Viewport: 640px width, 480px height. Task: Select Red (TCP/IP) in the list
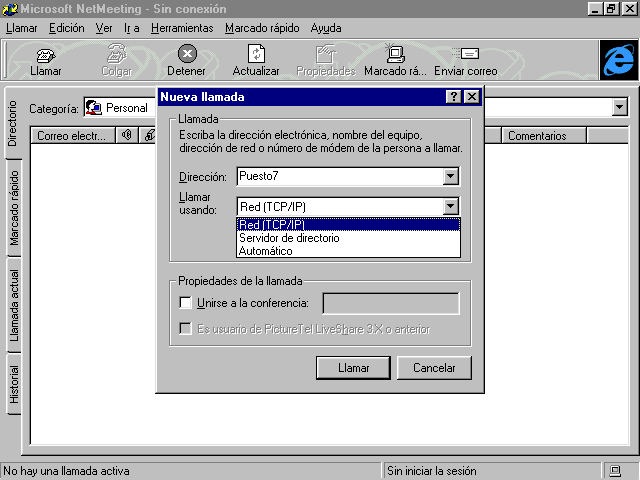click(x=349, y=224)
